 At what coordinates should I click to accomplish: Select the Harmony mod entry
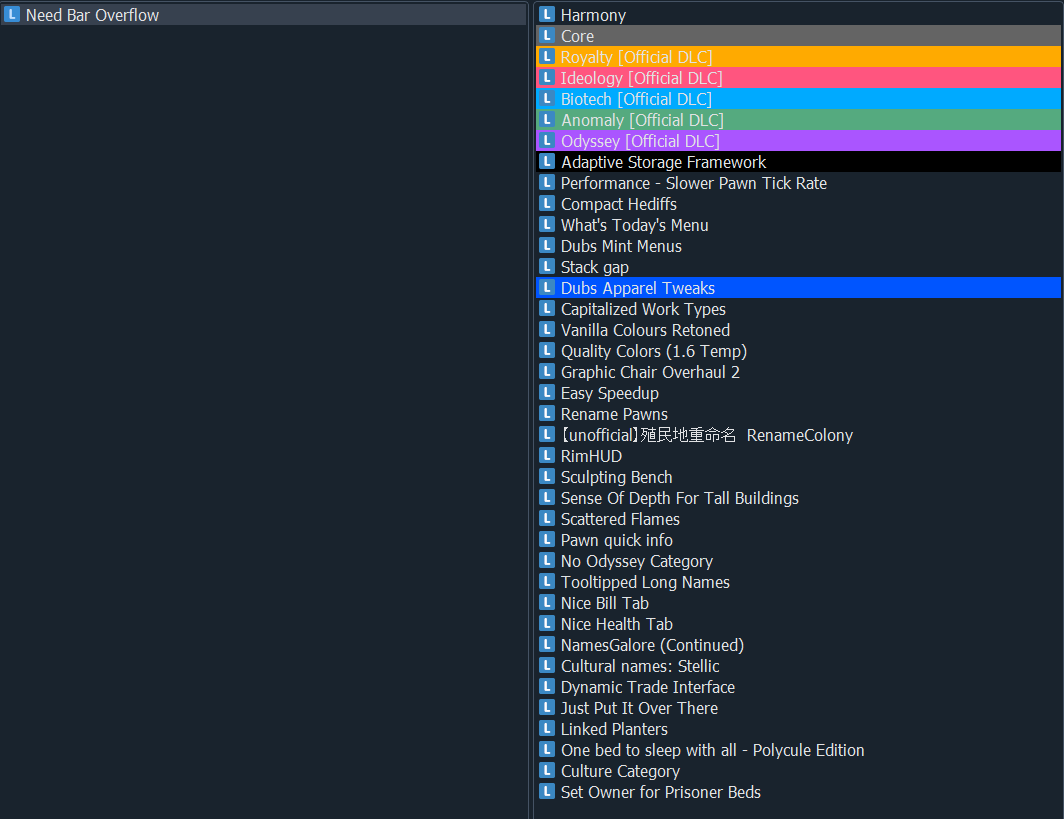coord(799,15)
